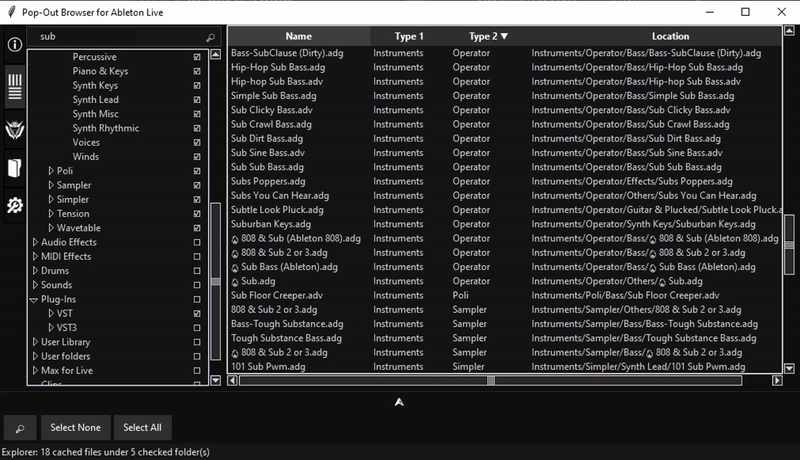This screenshot has width=800, height=460.
Task: Click the Type 2 sort arrow
Action: pos(504,36)
